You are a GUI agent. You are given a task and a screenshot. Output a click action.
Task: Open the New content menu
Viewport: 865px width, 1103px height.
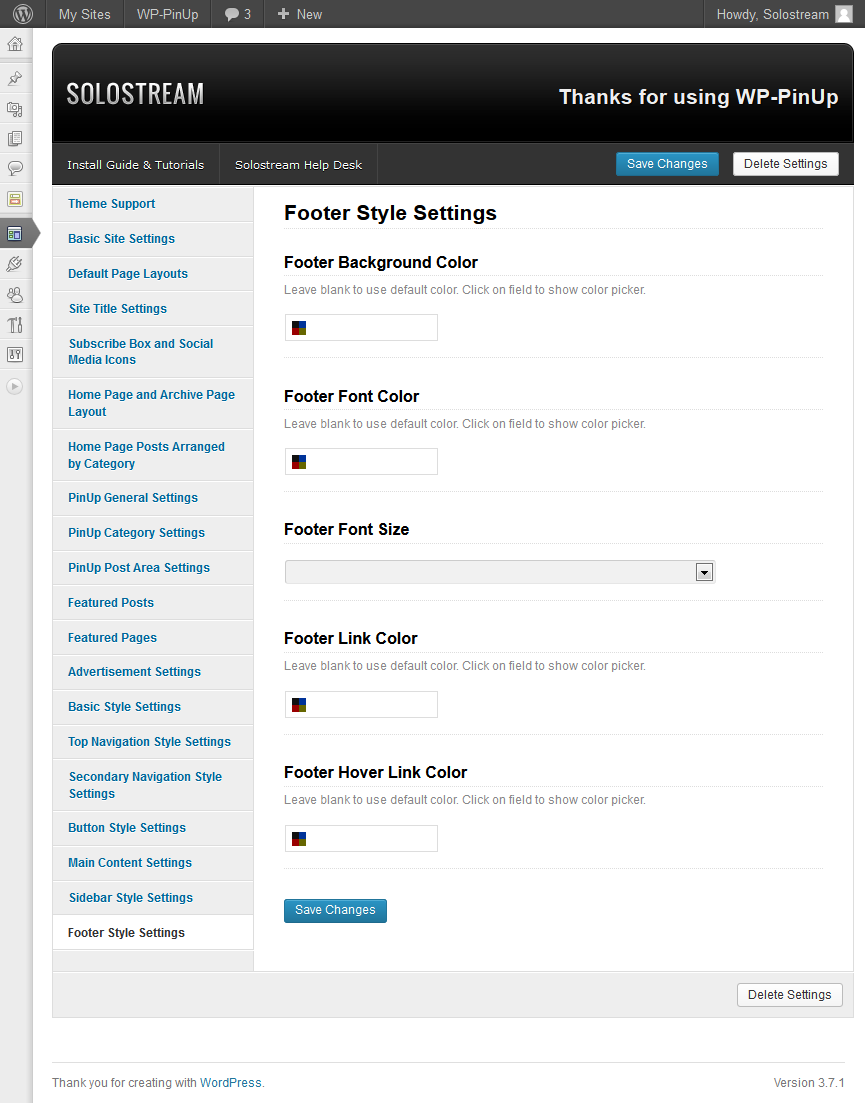click(300, 14)
